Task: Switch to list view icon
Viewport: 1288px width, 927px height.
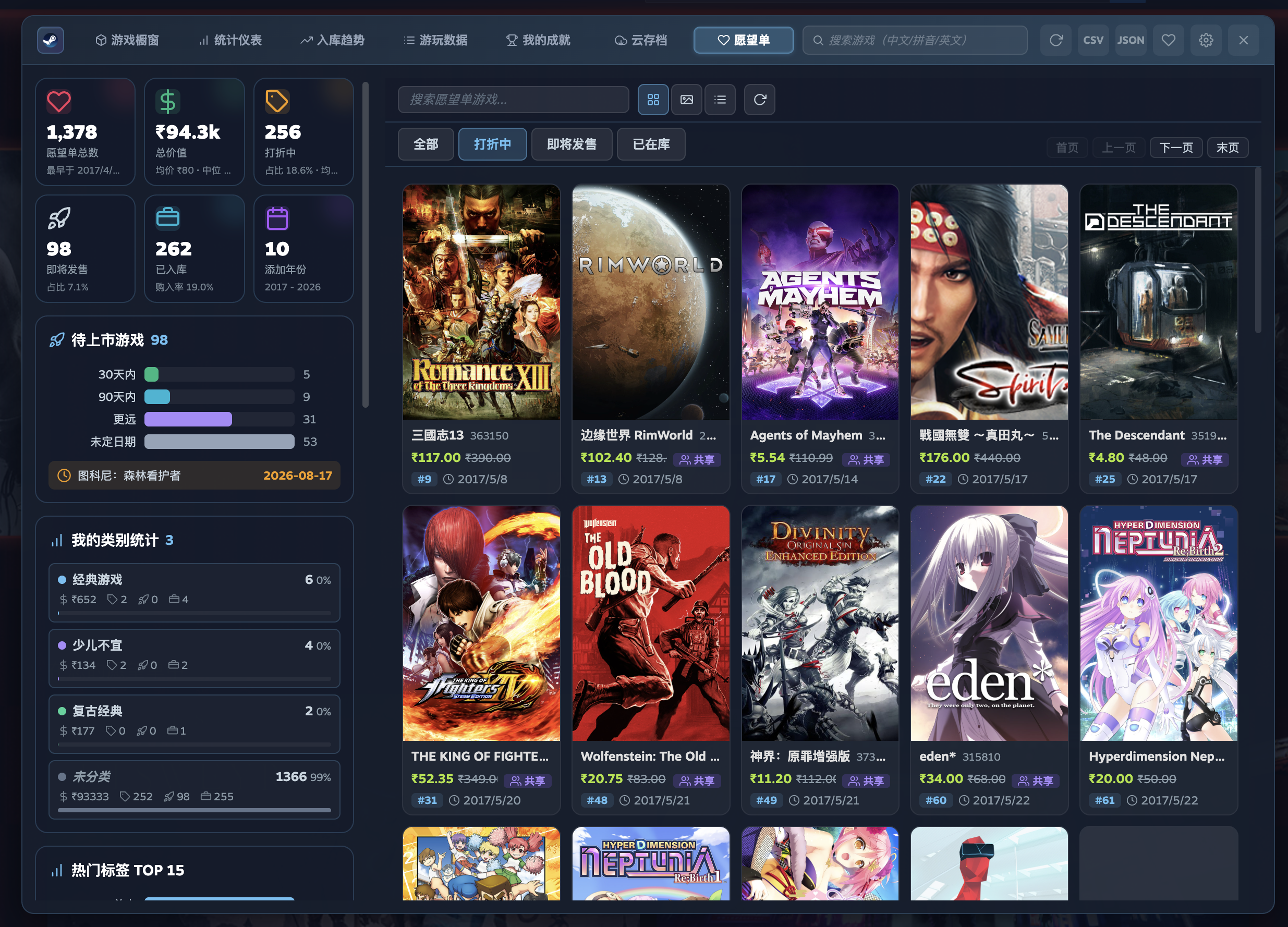Action: point(720,100)
